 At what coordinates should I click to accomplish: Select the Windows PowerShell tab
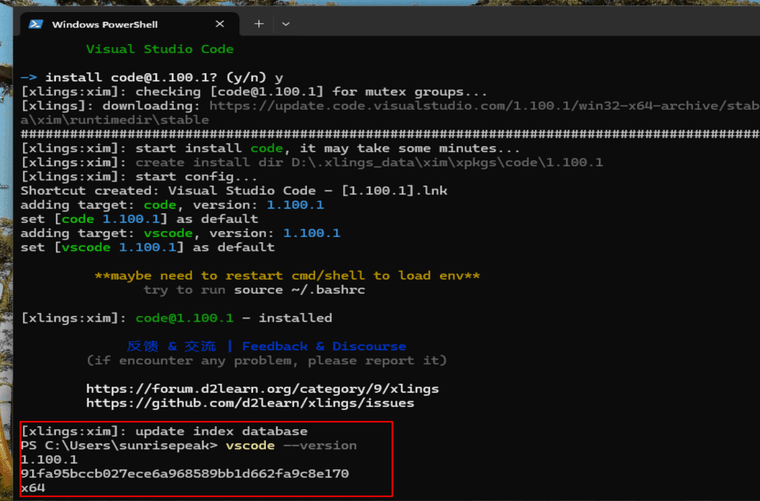(x=130, y=24)
